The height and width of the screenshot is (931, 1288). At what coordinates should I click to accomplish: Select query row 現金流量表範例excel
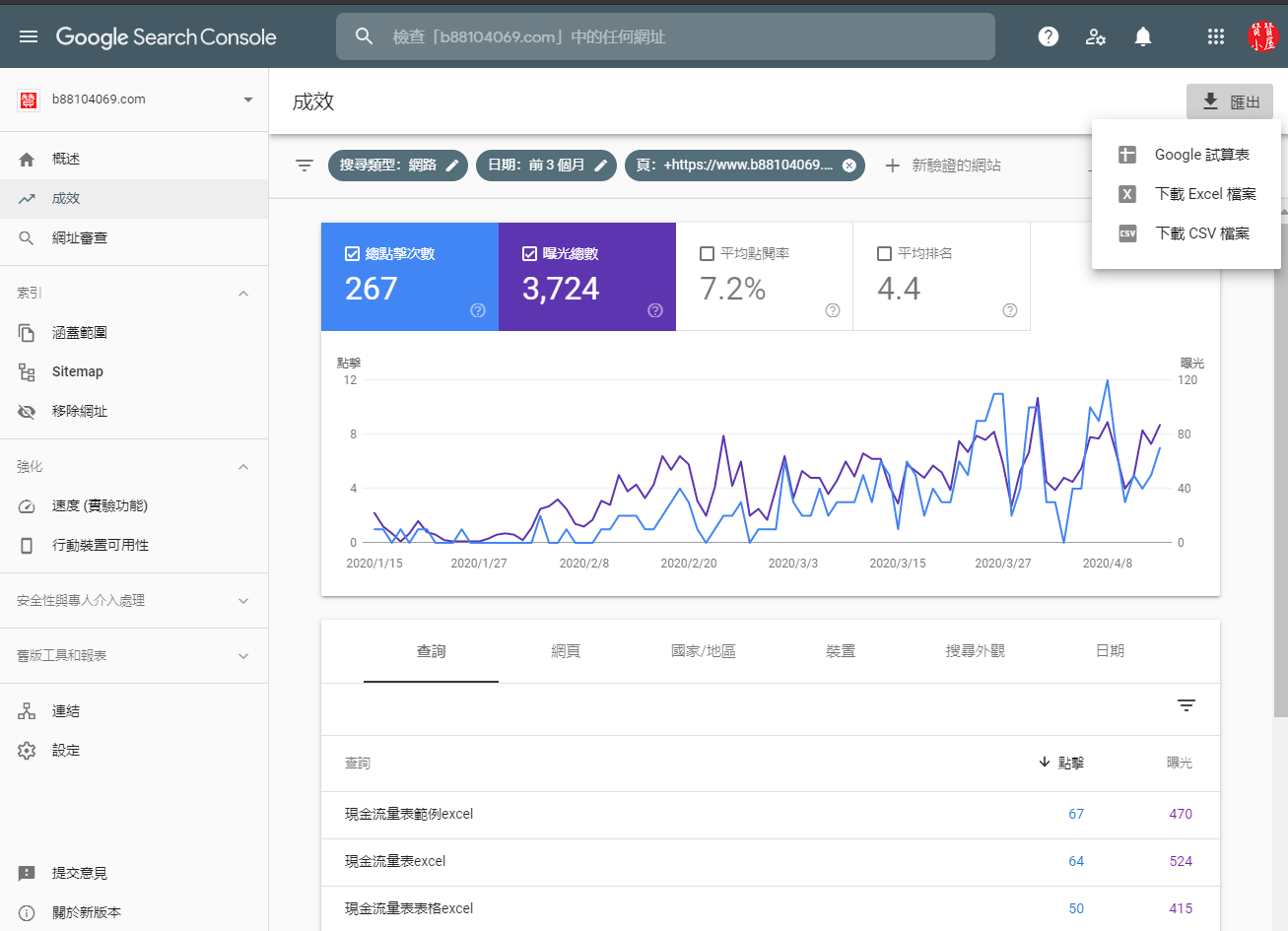pos(771,815)
